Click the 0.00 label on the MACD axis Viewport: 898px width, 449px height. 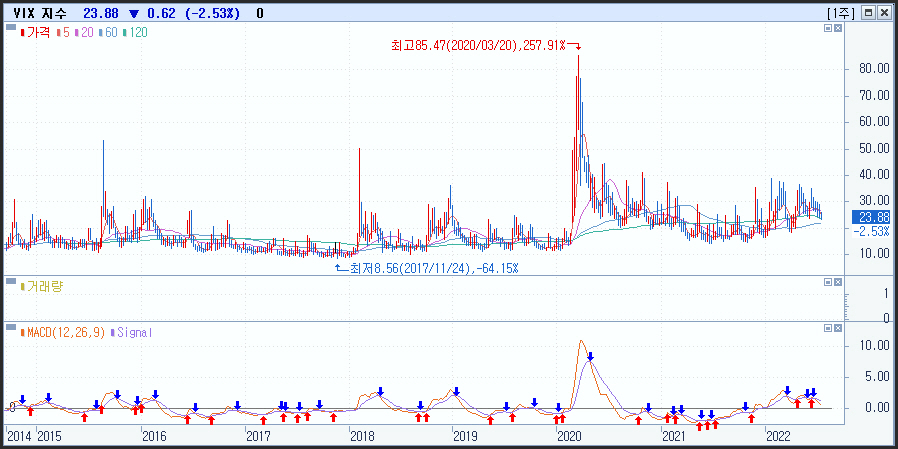click(877, 408)
